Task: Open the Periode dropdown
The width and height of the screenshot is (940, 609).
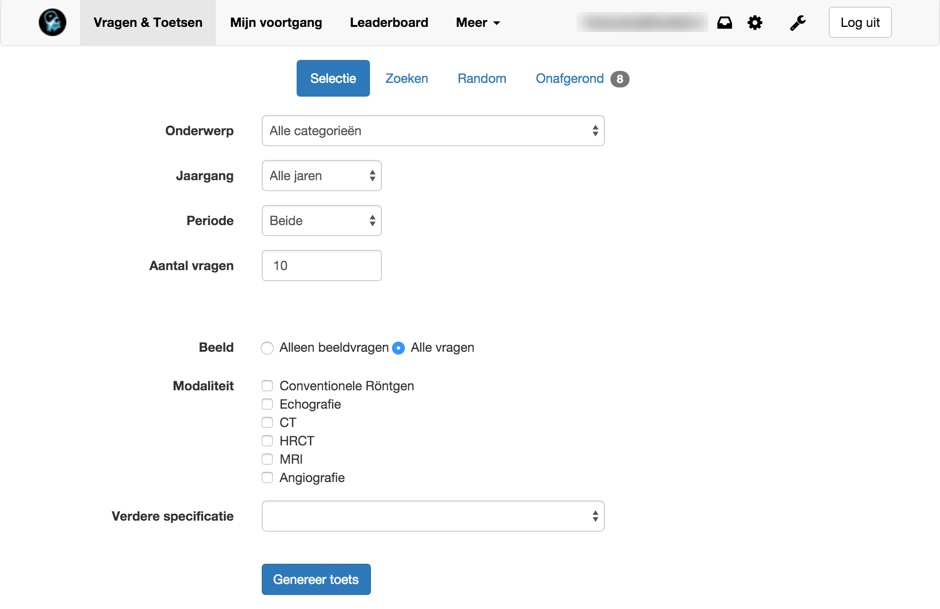Action: tap(321, 221)
